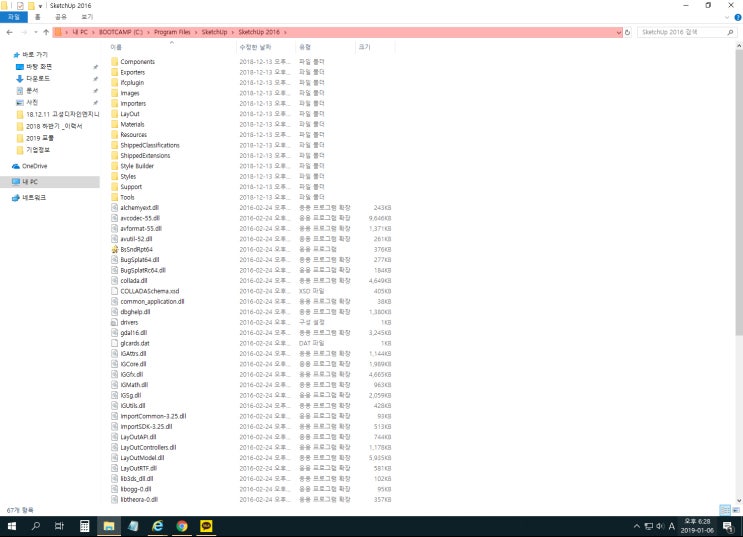Screen dimensions: 743x537
Task: Expand breadcrumb arrow after BOOTCAMP (C:)
Action: [x=148, y=32]
